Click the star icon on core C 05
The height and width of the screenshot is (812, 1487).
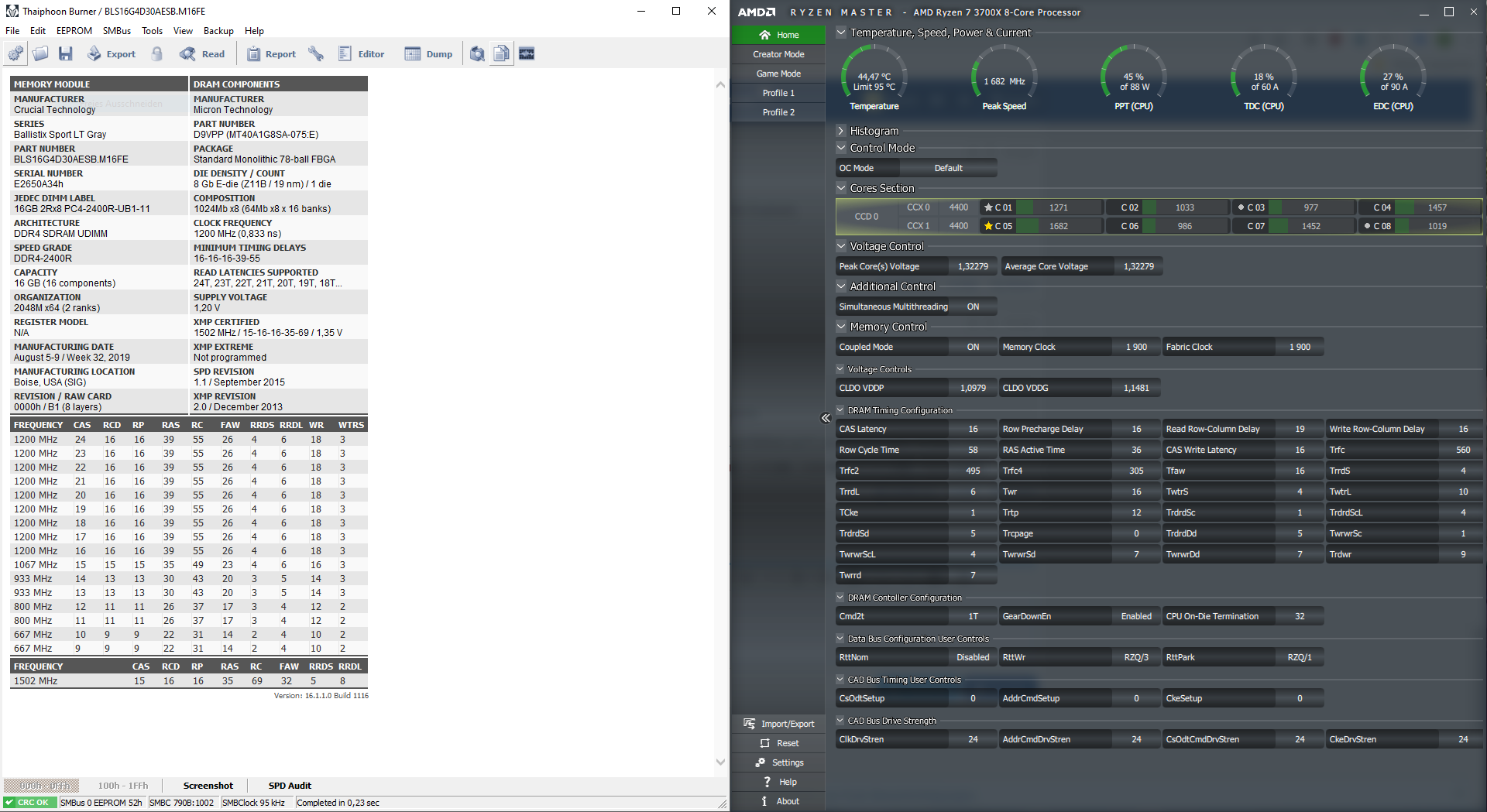click(x=988, y=226)
